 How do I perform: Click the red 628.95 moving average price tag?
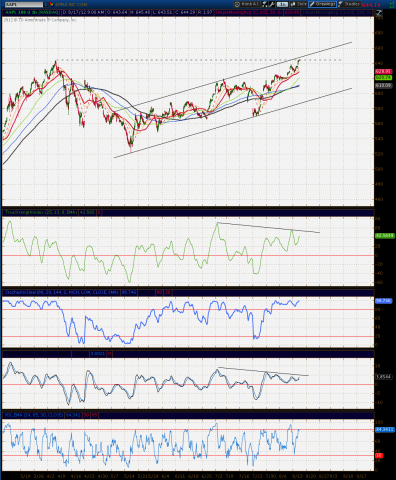pos(383,71)
